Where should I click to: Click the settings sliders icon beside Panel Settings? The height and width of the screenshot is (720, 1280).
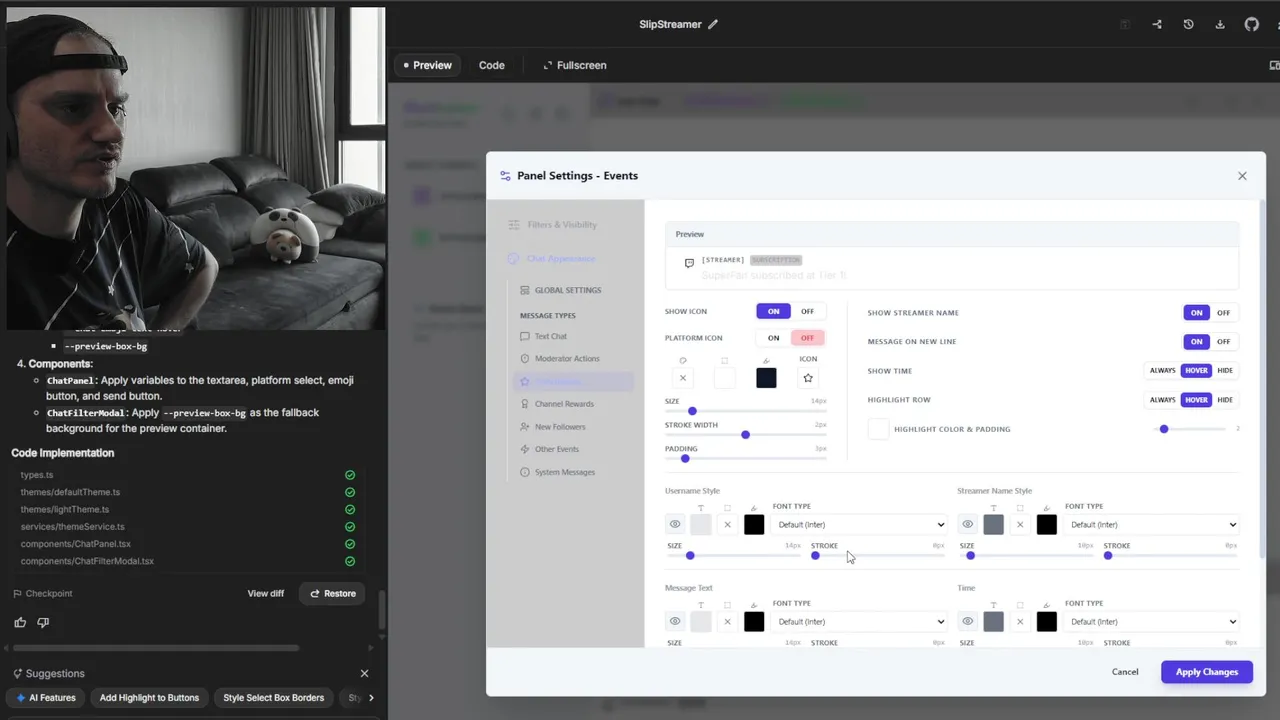(x=505, y=176)
